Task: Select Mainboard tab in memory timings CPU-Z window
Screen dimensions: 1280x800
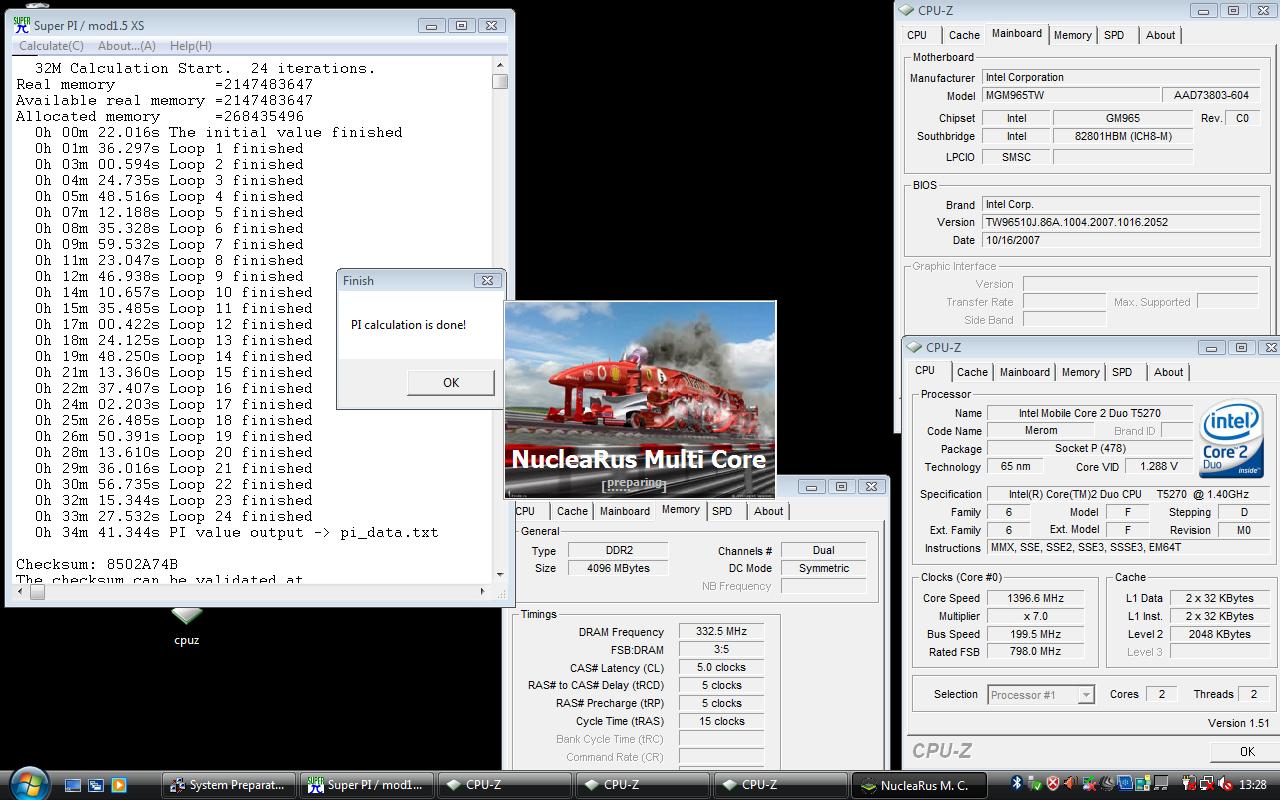Action: pos(625,511)
